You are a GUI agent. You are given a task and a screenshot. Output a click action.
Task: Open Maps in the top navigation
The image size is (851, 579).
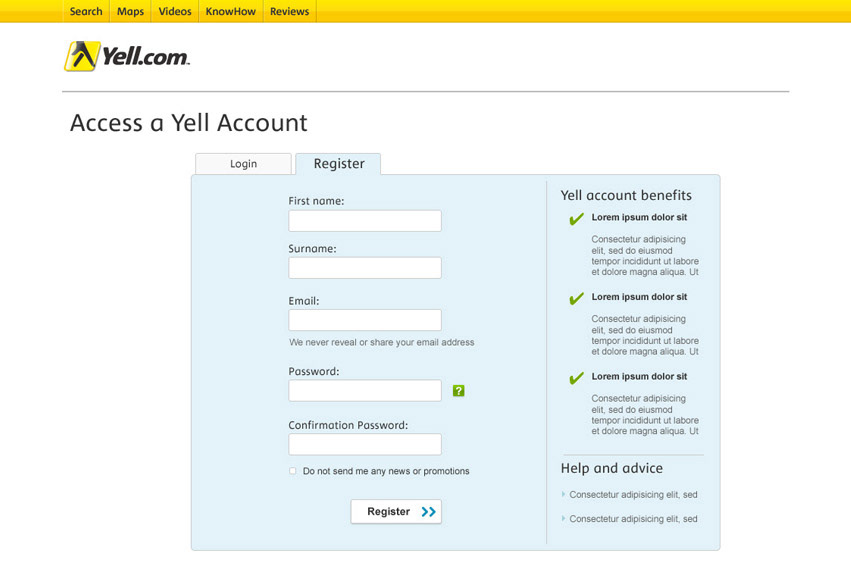(130, 11)
